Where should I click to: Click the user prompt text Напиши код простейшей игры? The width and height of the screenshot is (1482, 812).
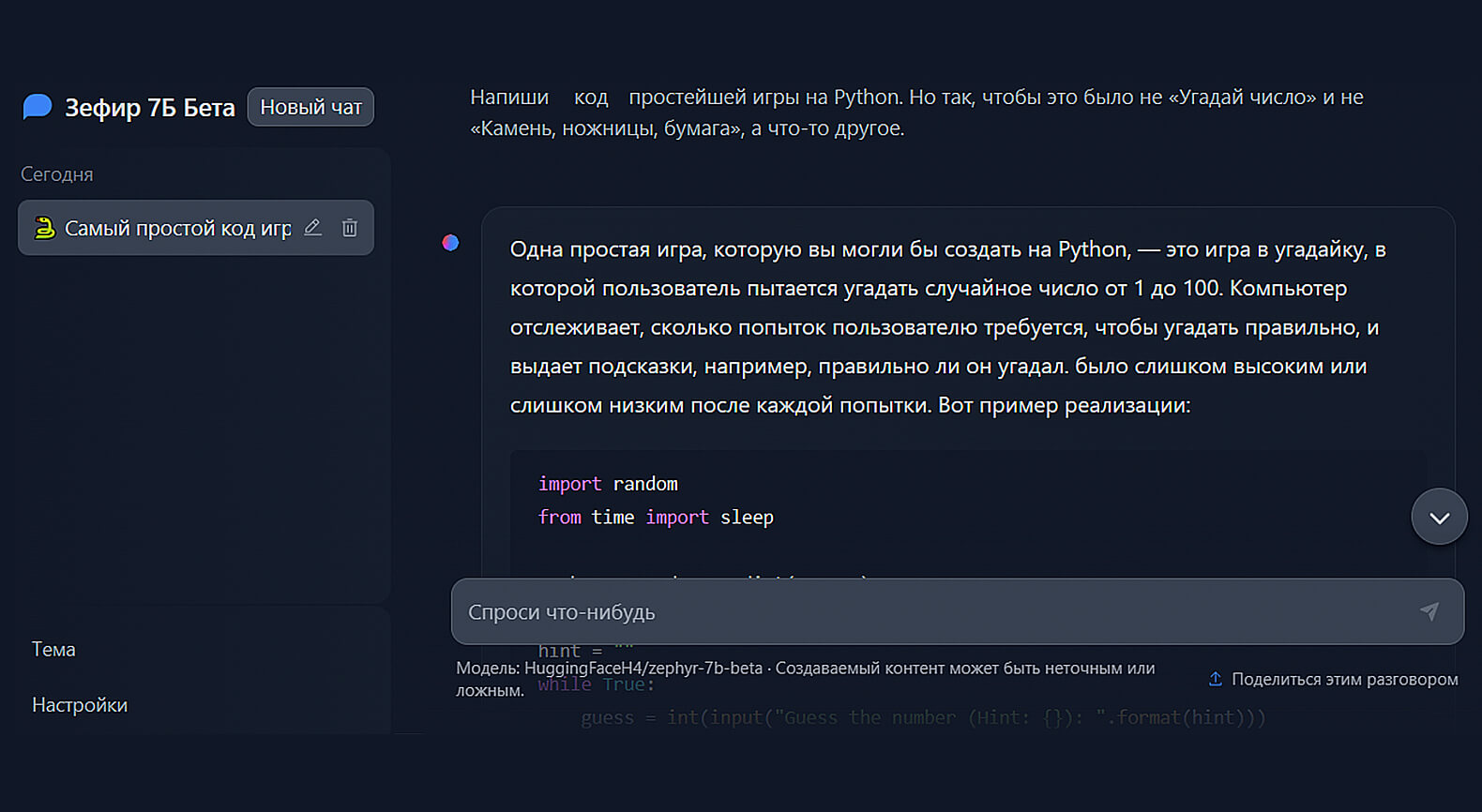point(916,113)
